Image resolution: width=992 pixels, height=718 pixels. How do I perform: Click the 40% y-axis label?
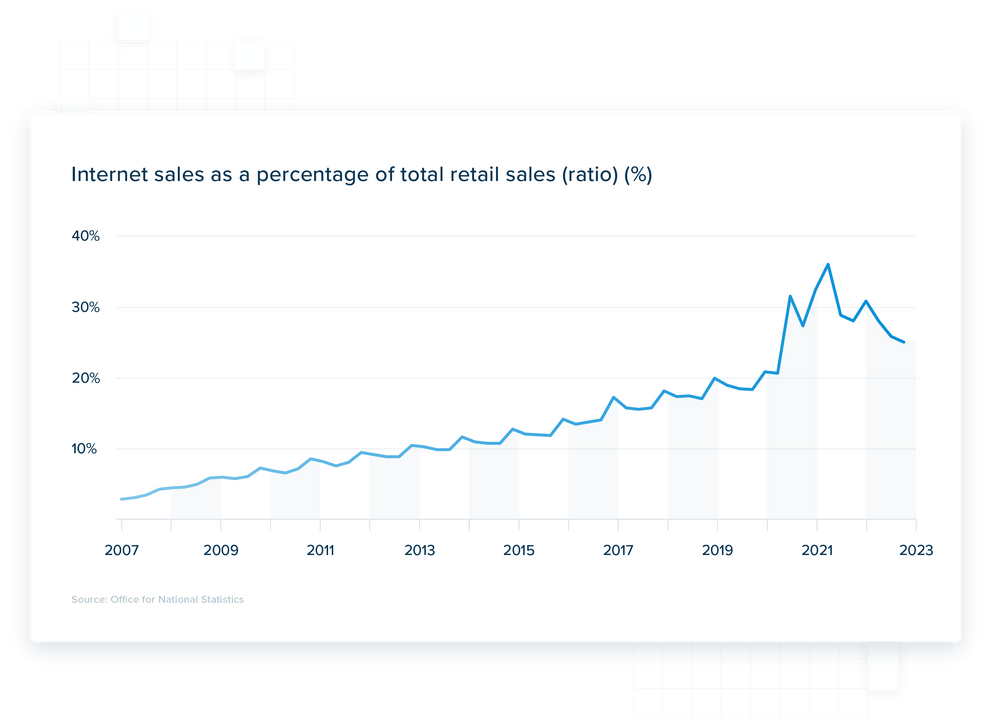coord(85,236)
